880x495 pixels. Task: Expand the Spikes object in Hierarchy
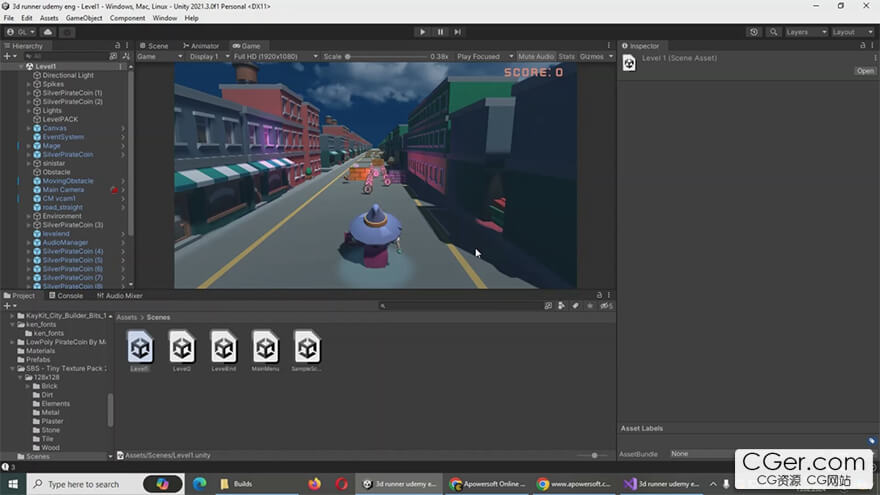click(29, 84)
